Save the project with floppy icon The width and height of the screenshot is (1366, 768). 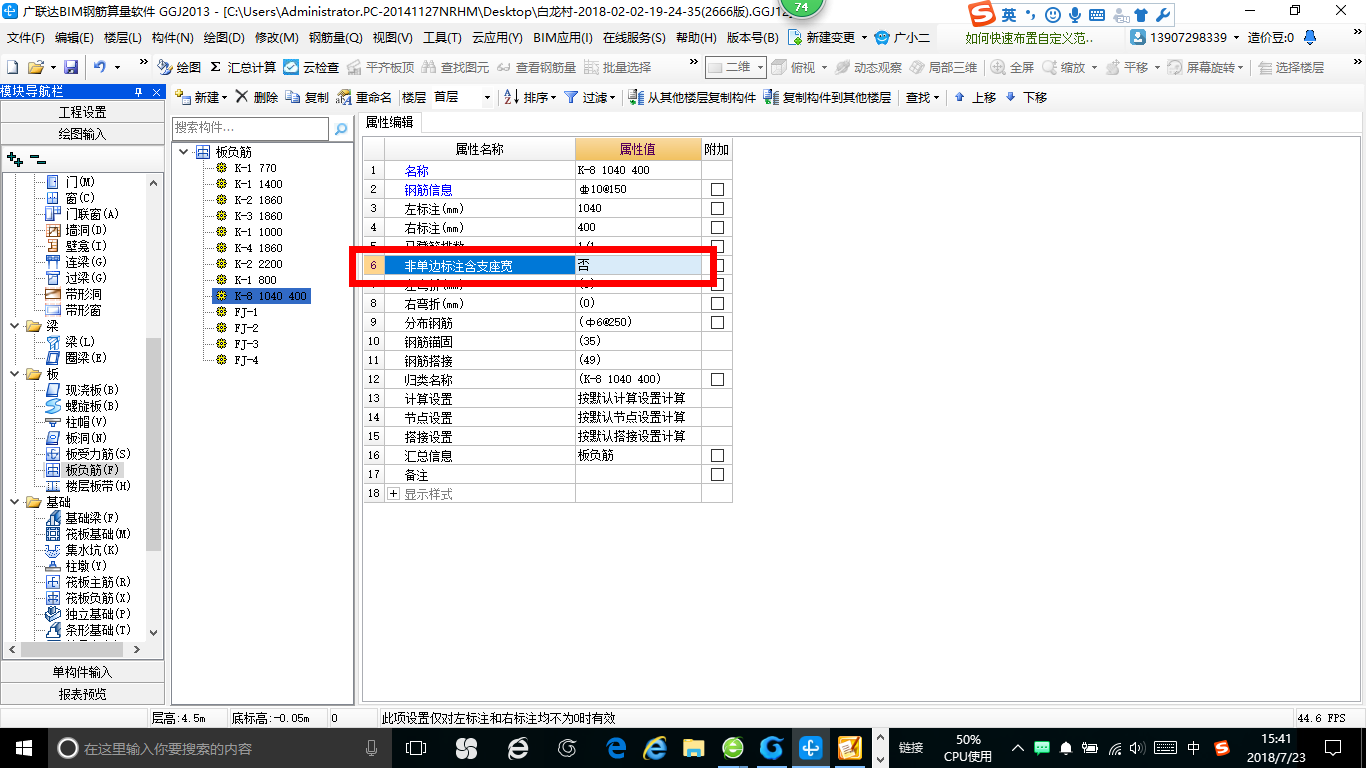click(71, 67)
